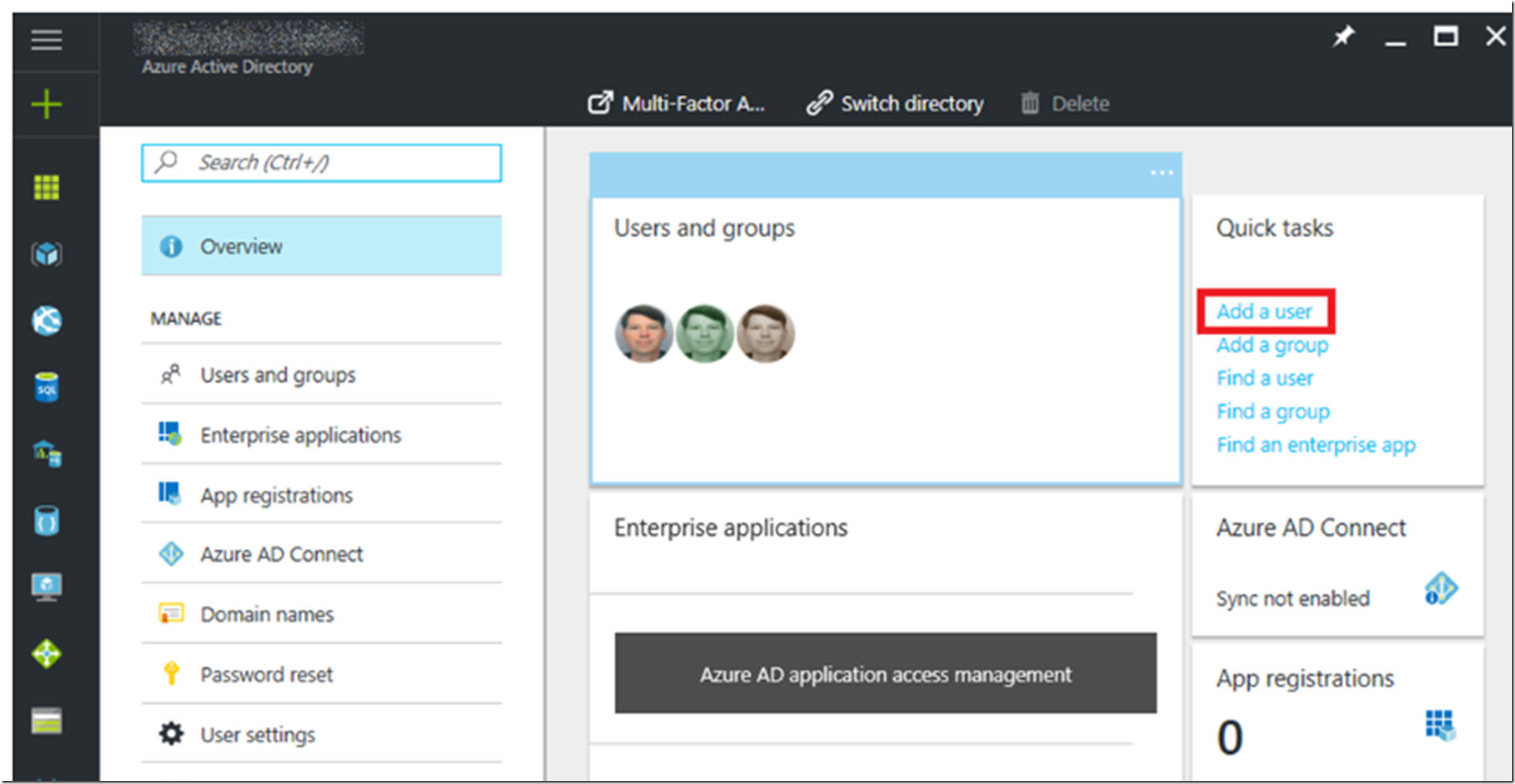Click the Find a user link
This screenshot has height=784, width=1515.
(x=1264, y=378)
